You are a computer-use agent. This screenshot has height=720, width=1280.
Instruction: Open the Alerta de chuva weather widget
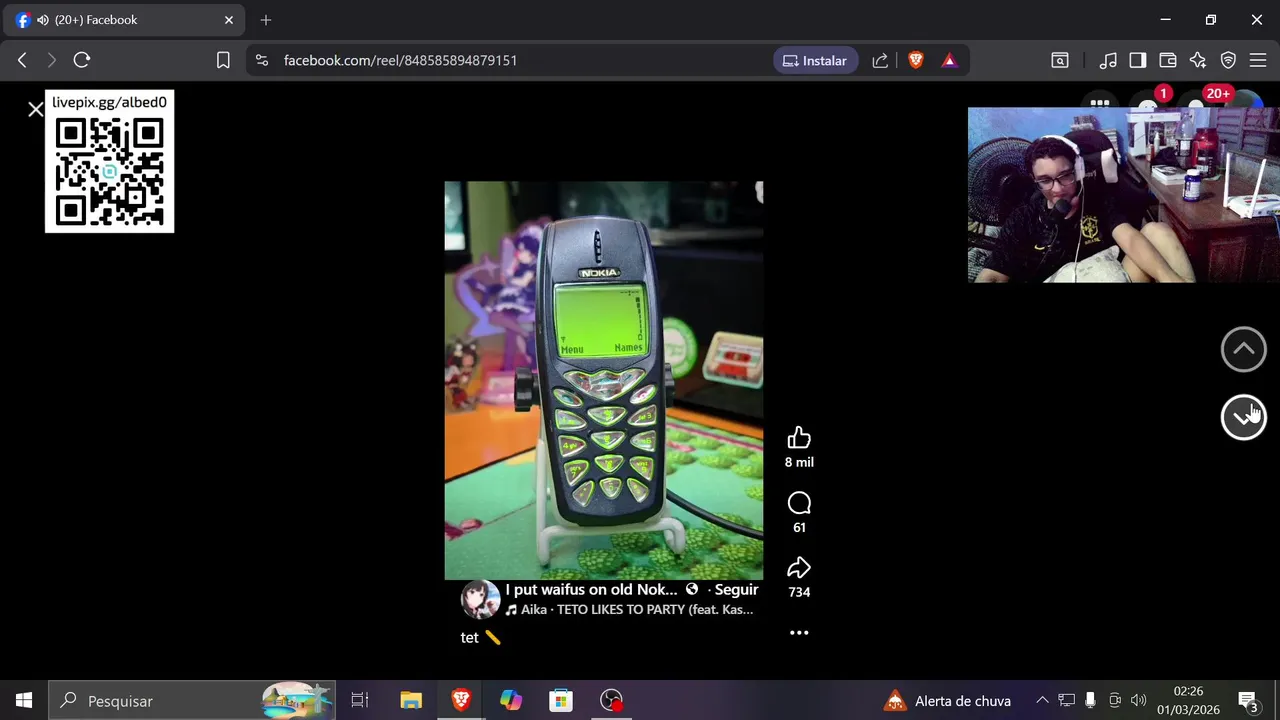(x=949, y=701)
